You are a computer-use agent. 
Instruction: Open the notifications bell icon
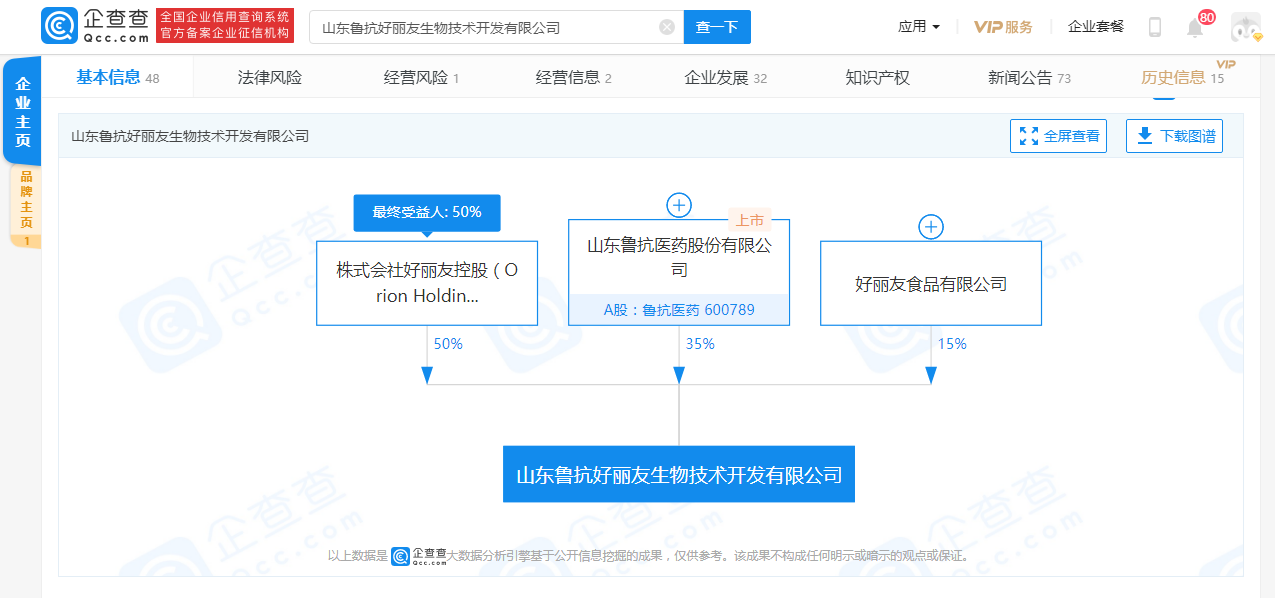click(1195, 28)
